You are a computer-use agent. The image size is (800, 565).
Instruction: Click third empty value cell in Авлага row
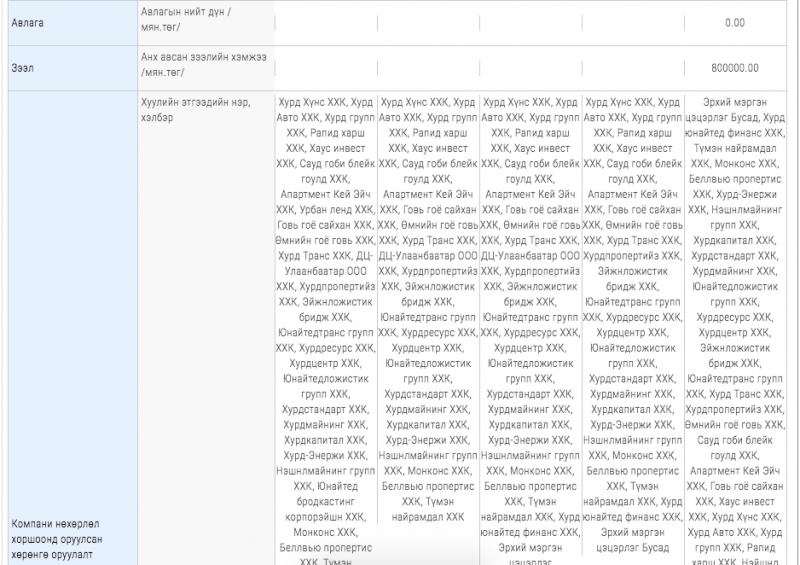531,22
